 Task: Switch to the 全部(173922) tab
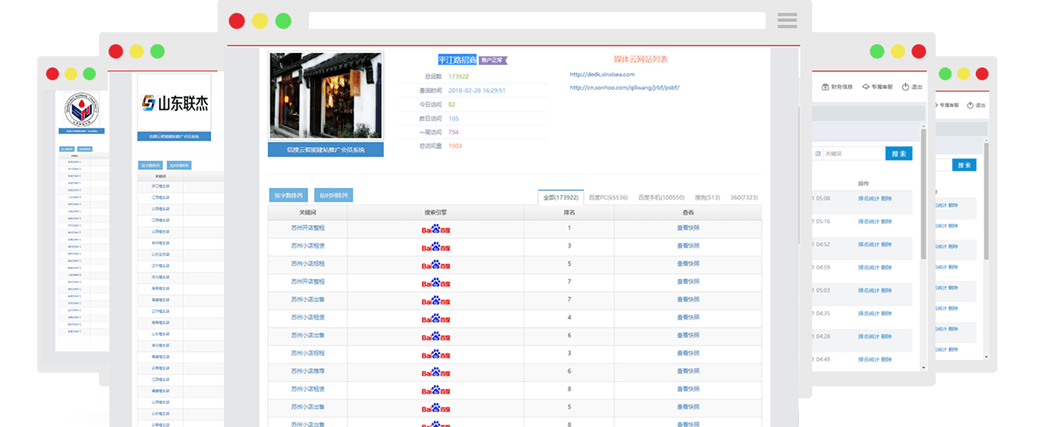pos(561,198)
